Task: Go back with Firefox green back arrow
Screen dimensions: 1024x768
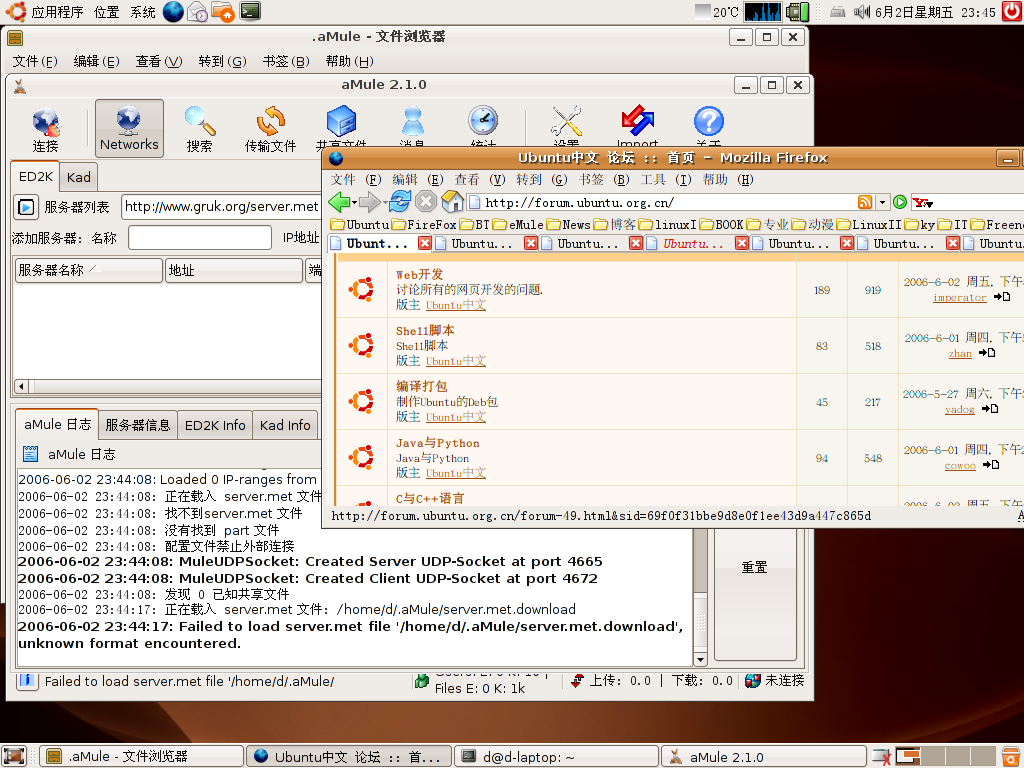Action: [x=339, y=202]
